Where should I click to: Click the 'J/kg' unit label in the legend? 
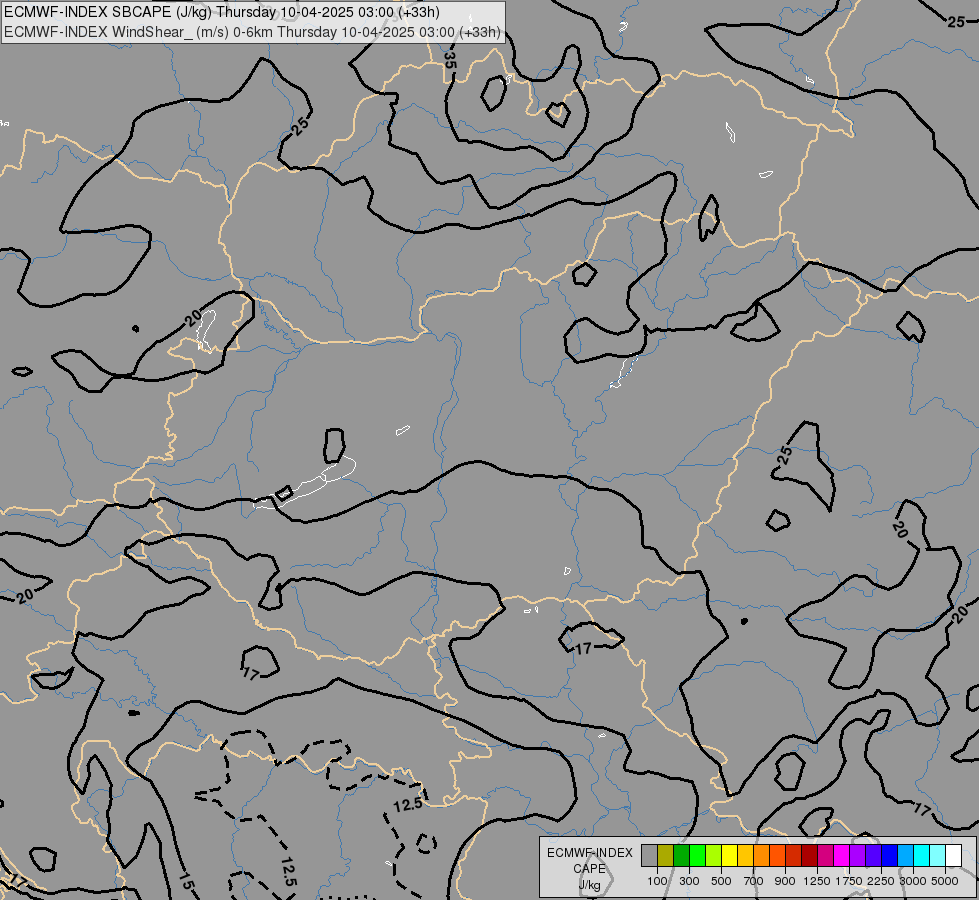click(x=589, y=885)
